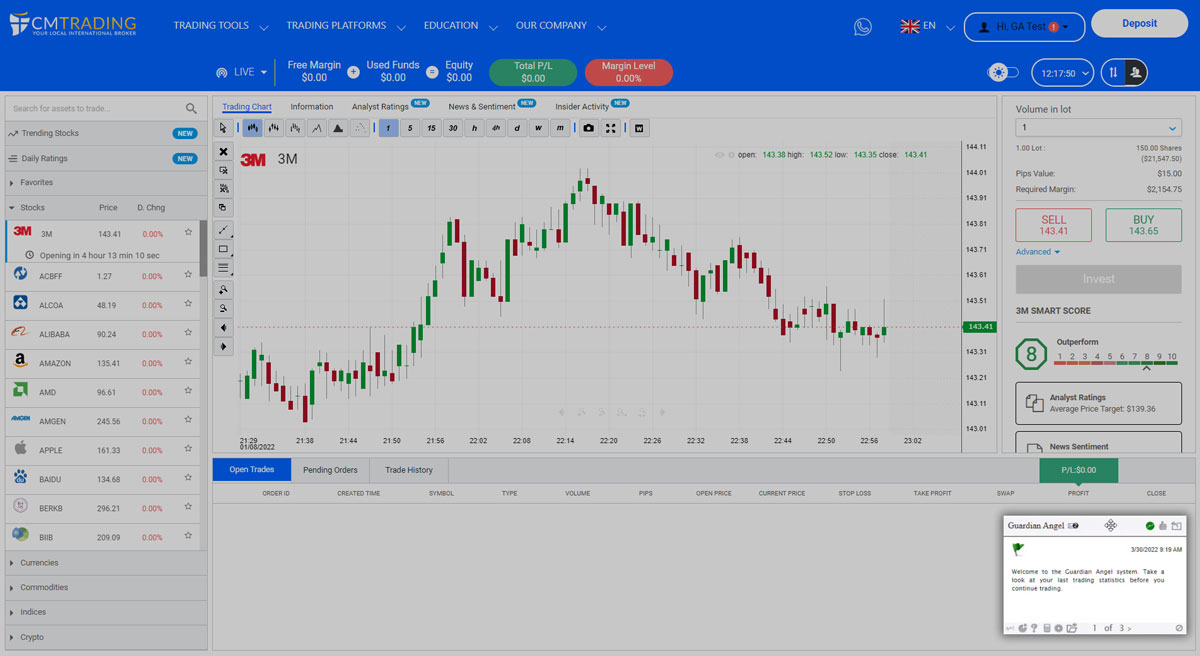Favorite the ALCOA stock star
The width and height of the screenshot is (1200, 656).
[188, 305]
